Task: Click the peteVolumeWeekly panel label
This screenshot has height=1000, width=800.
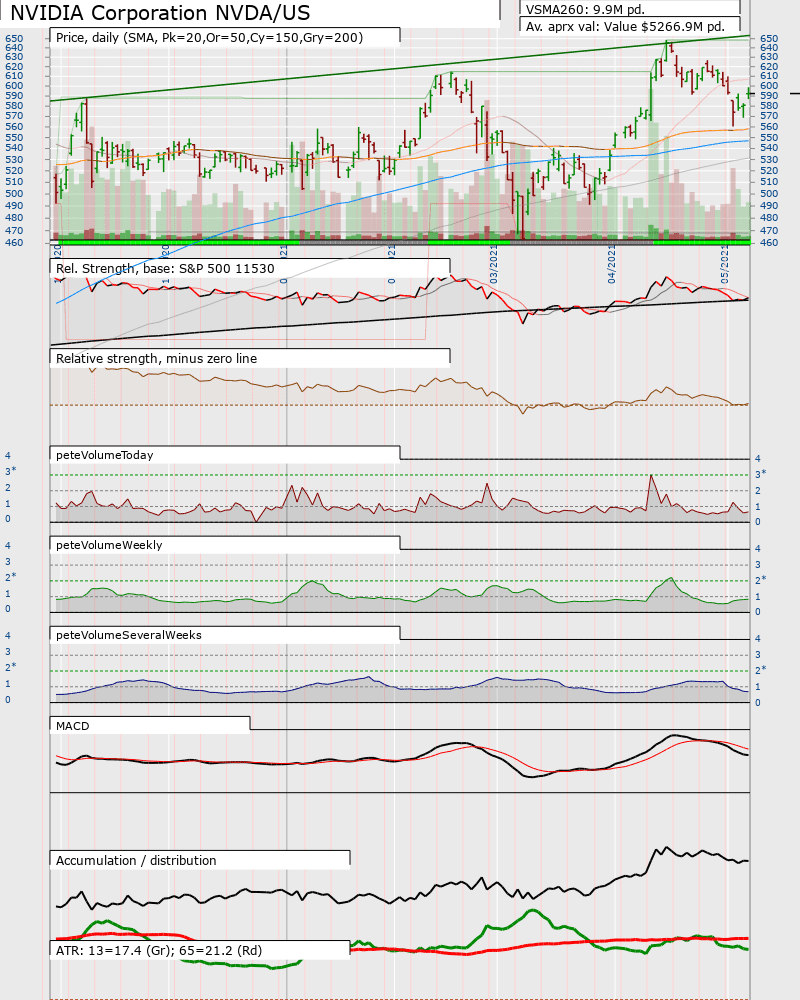Action: point(109,545)
